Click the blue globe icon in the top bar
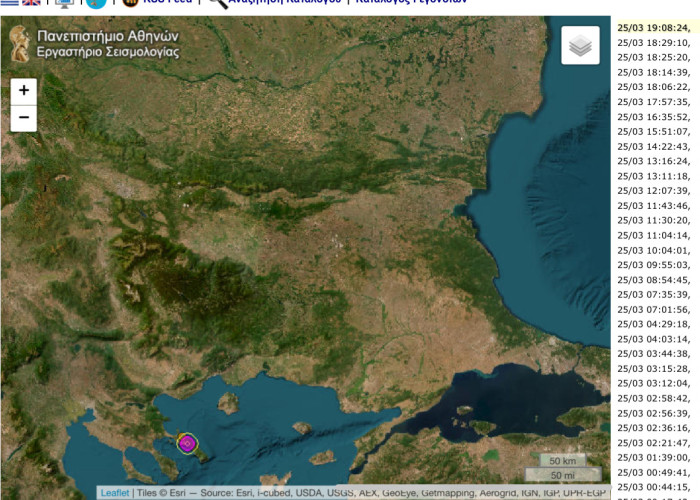Screen dimensions: 700x500 (x=96, y=3)
